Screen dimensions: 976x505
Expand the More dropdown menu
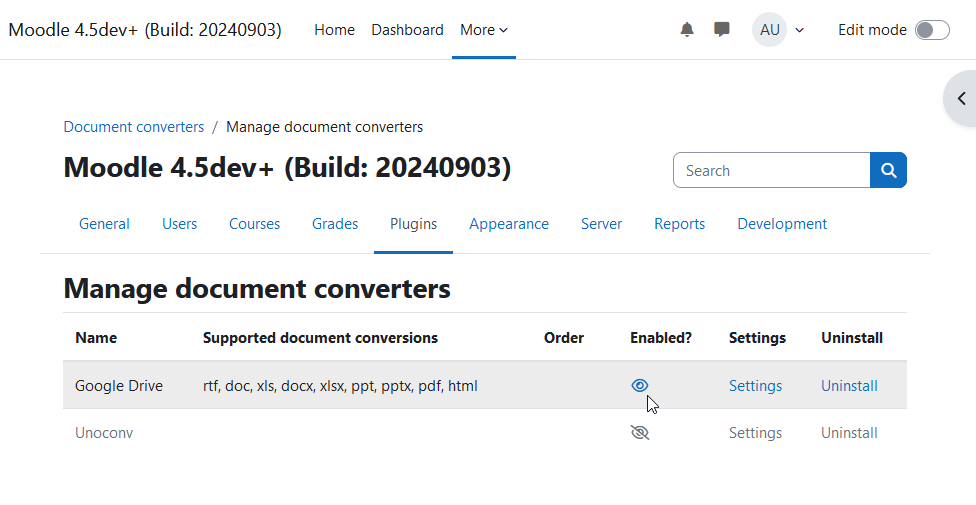[484, 30]
